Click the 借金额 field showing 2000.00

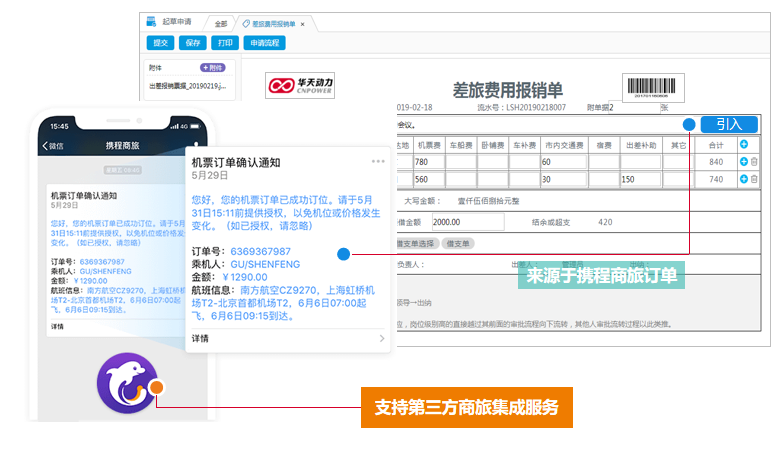pyautogui.click(x=460, y=222)
